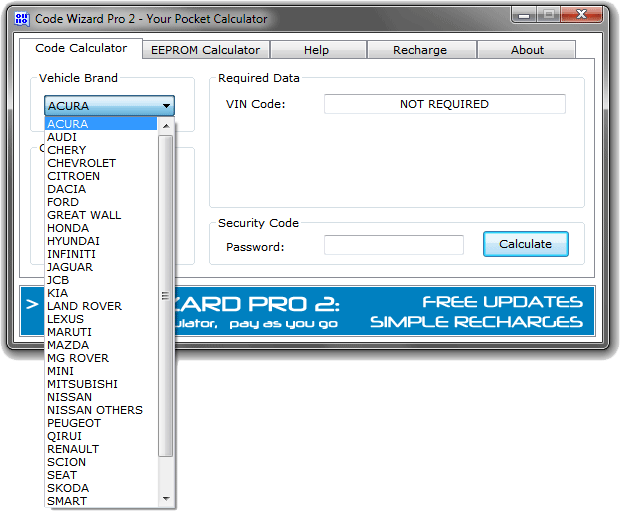Pick JAGUAR in the brand list
This screenshot has height=511, width=620.
coord(101,267)
